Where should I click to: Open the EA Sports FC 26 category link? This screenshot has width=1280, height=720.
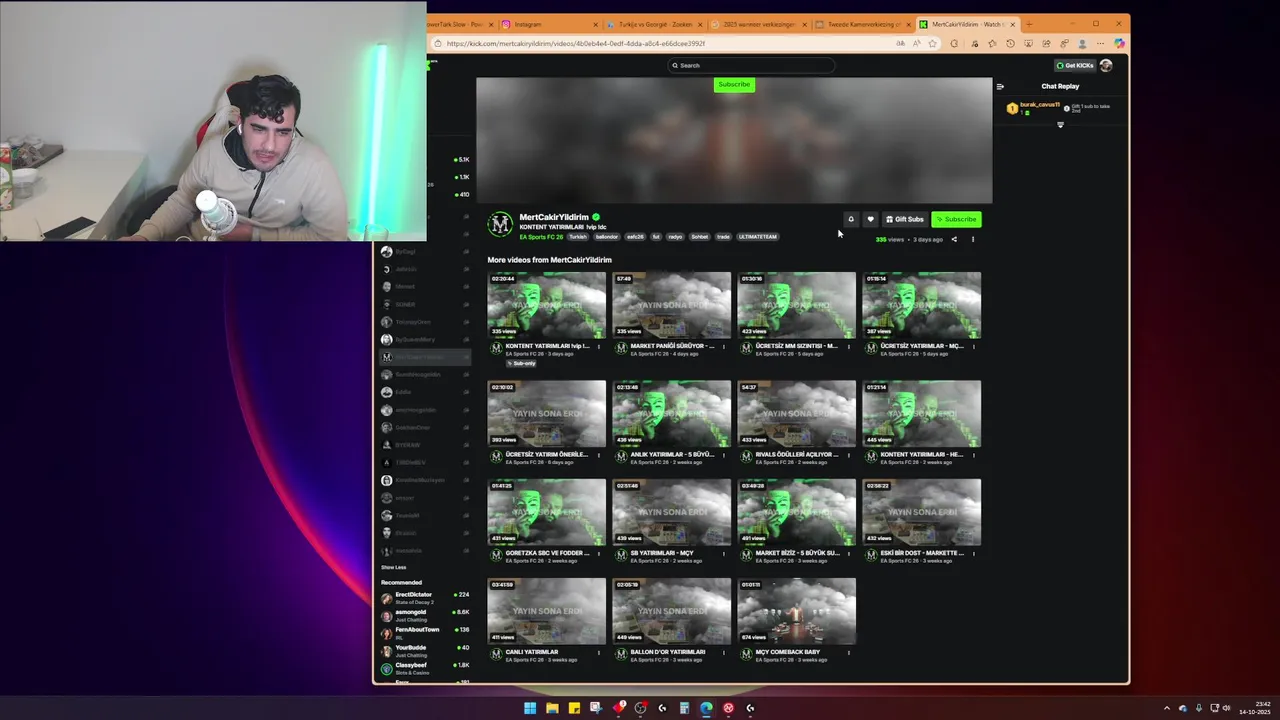[541, 237]
